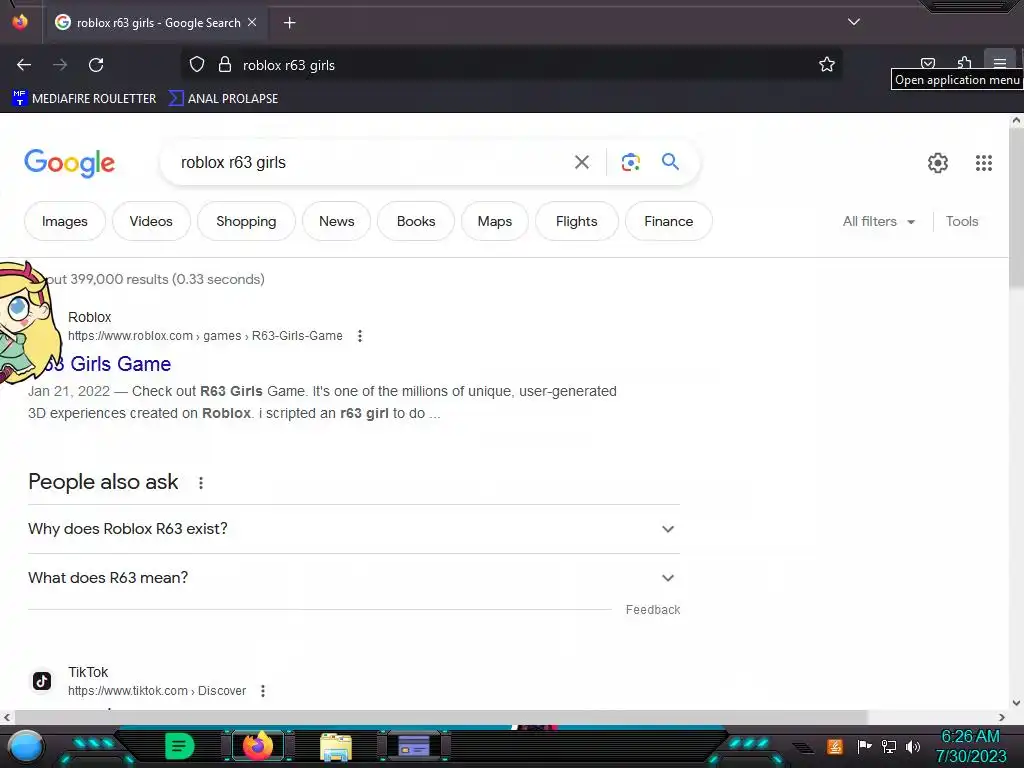Open the Videos filter tab
Viewport: 1024px width, 768px height.
tap(151, 221)
